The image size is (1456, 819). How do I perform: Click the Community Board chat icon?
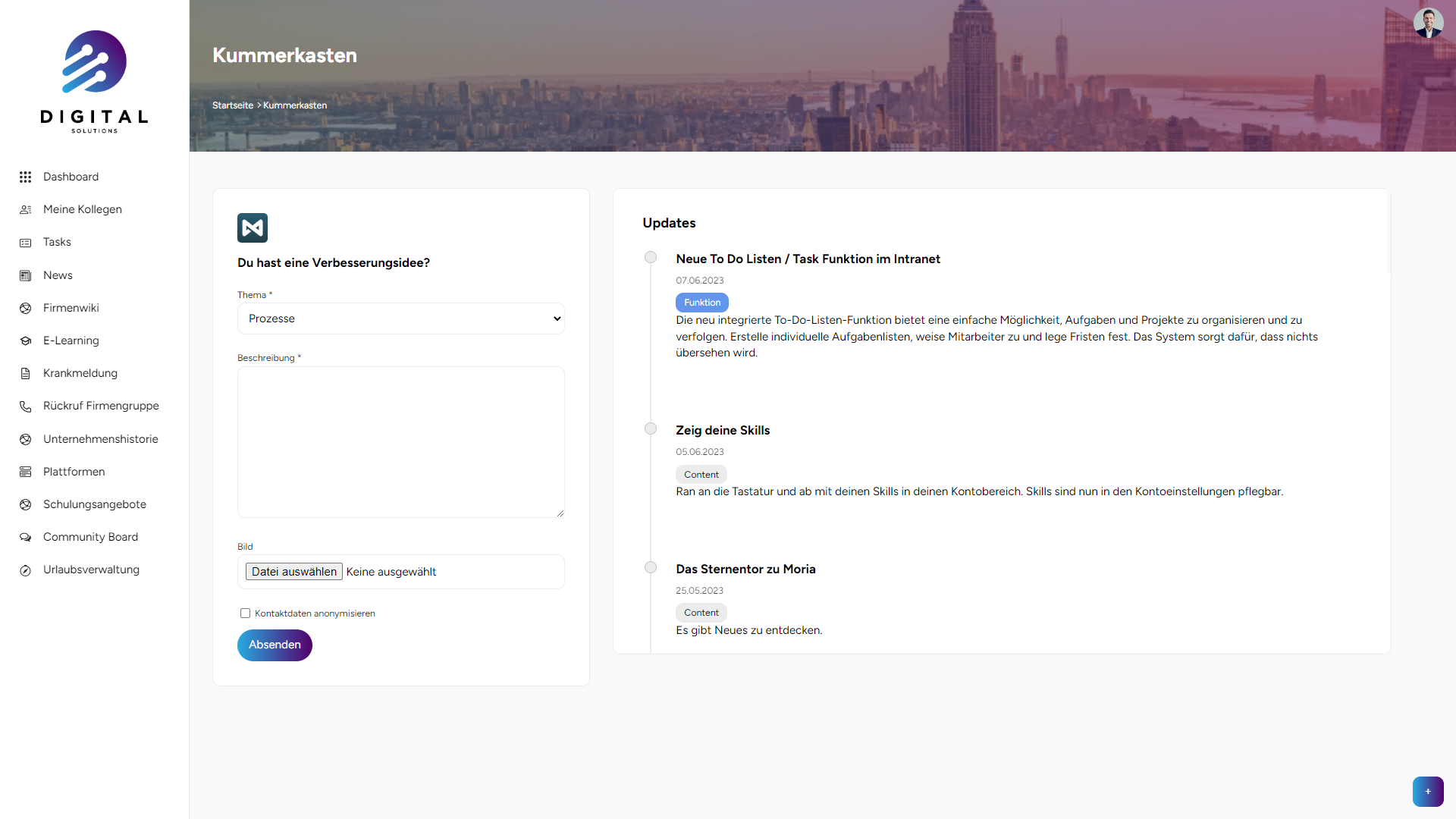coord(25,537)
